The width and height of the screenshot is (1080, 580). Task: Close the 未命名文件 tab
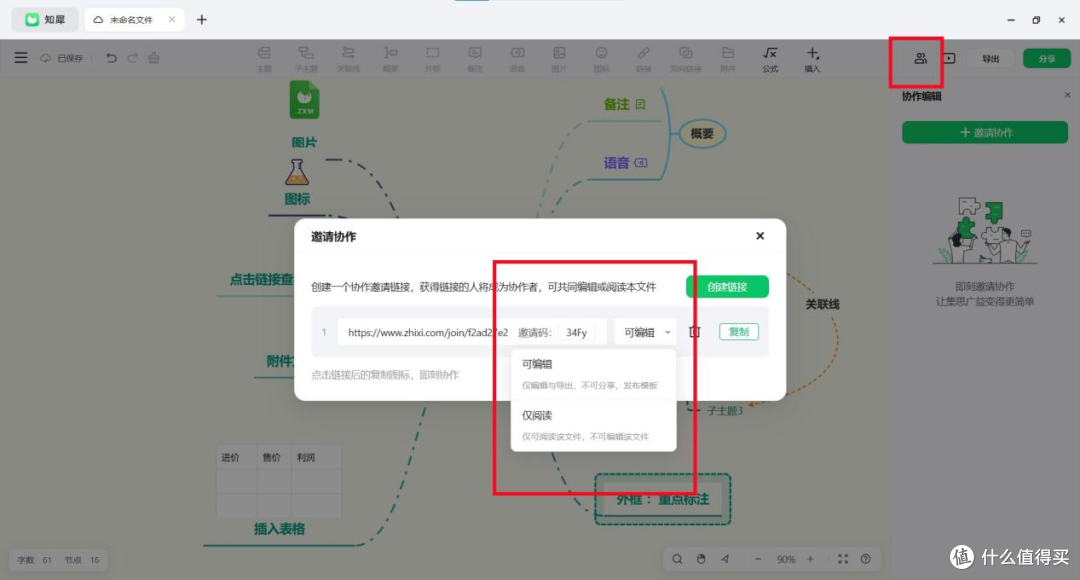tap(172, 19)
